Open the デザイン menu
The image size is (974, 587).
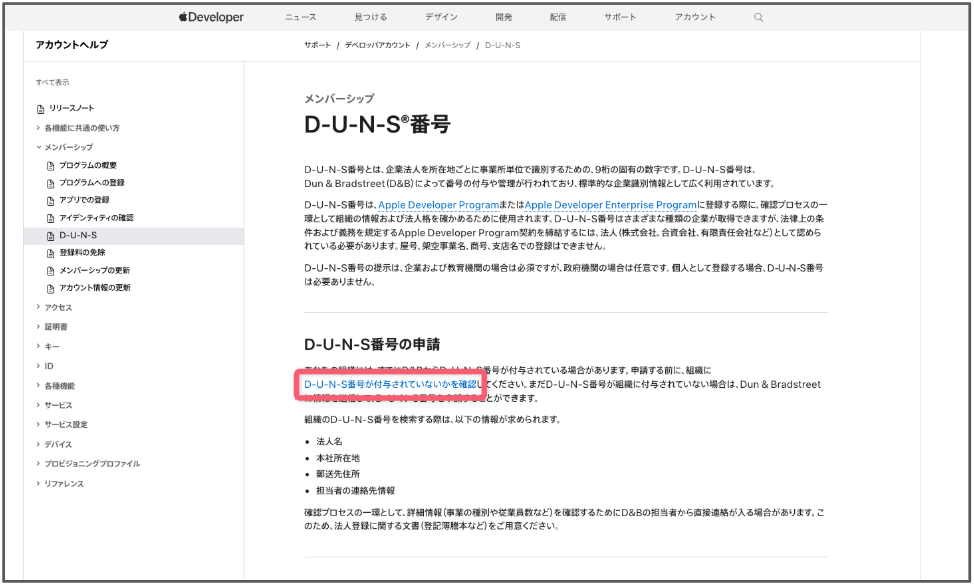pyautogui.click(x=442, y=17)
